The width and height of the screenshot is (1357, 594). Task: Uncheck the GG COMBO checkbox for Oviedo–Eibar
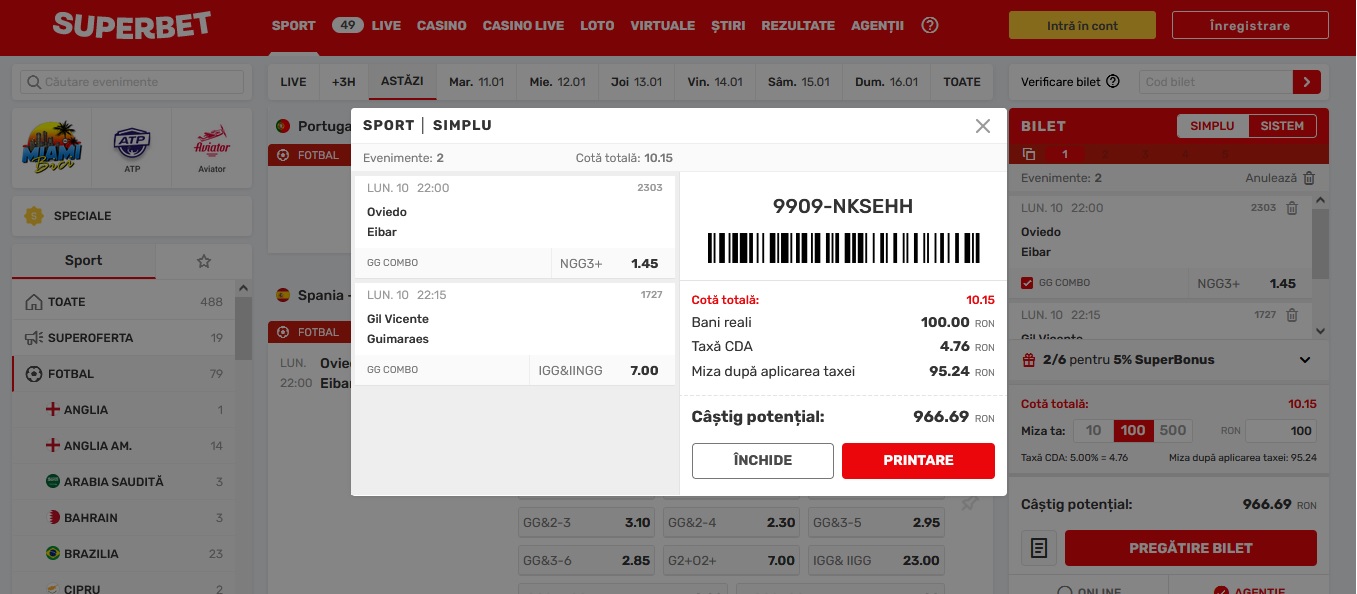tap(1027, 283)
